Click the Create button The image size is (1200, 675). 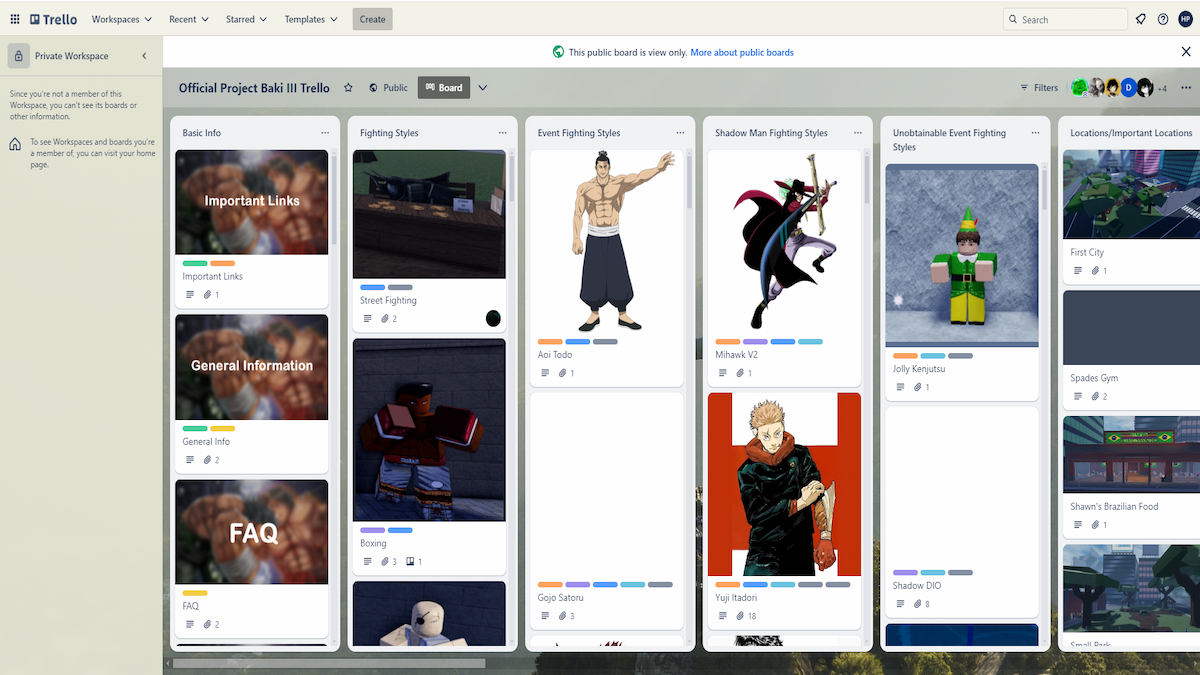[372, 19]
